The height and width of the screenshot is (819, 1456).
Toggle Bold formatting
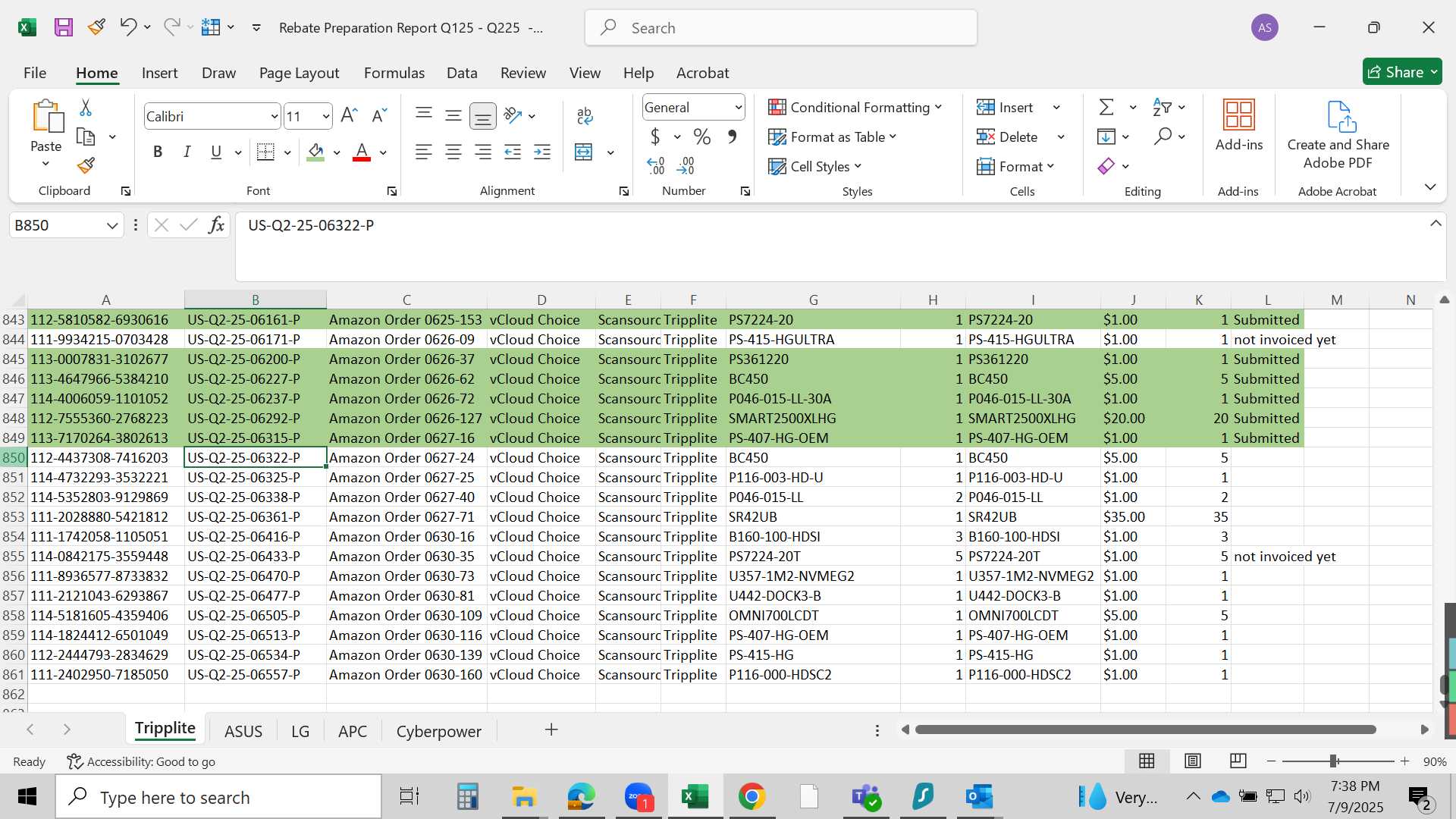pyautogui.click(x=158, y=152)
